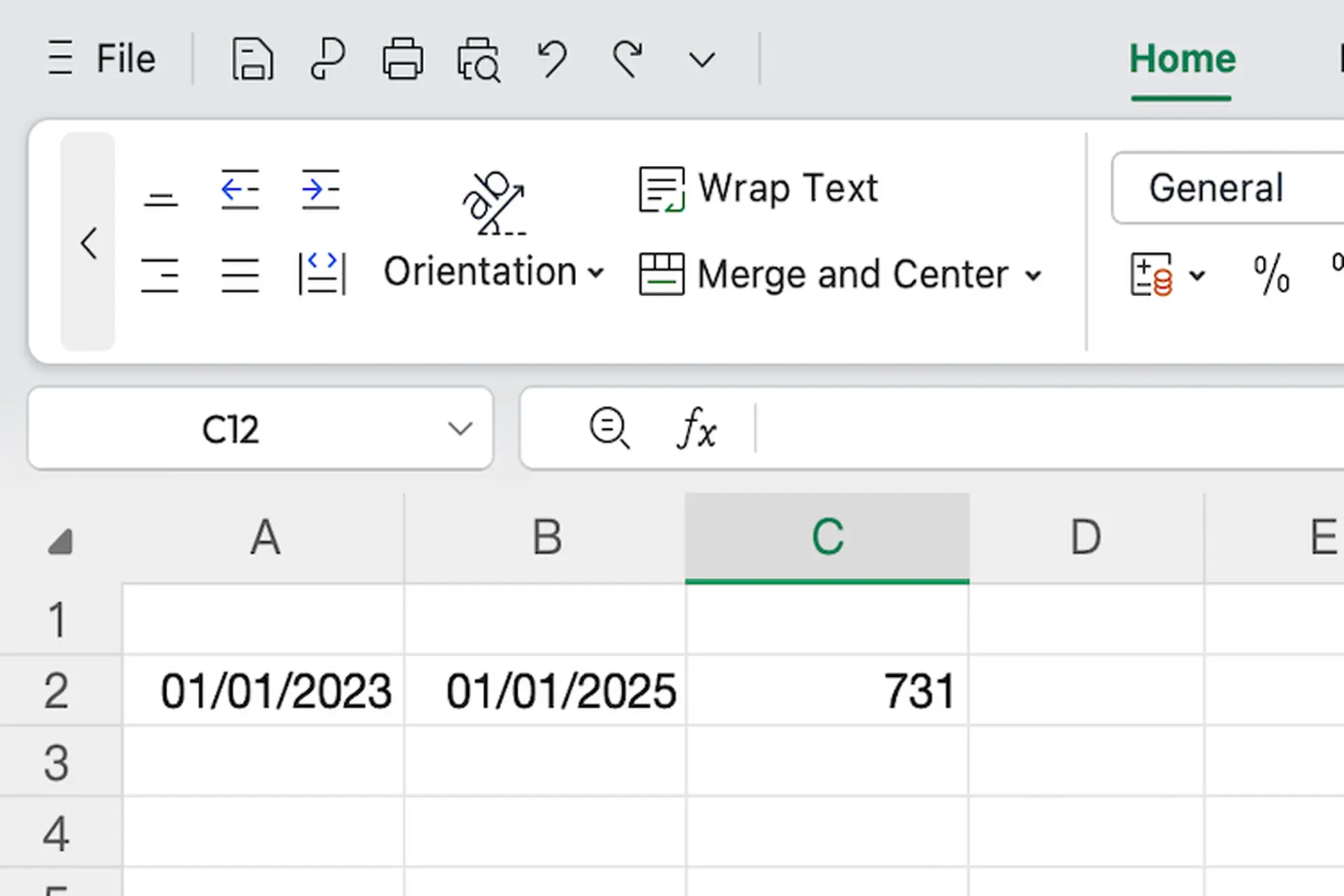Click the distributed alignment icon
The height and width of the screenshot is (896, 1344).
pos(322,274)
